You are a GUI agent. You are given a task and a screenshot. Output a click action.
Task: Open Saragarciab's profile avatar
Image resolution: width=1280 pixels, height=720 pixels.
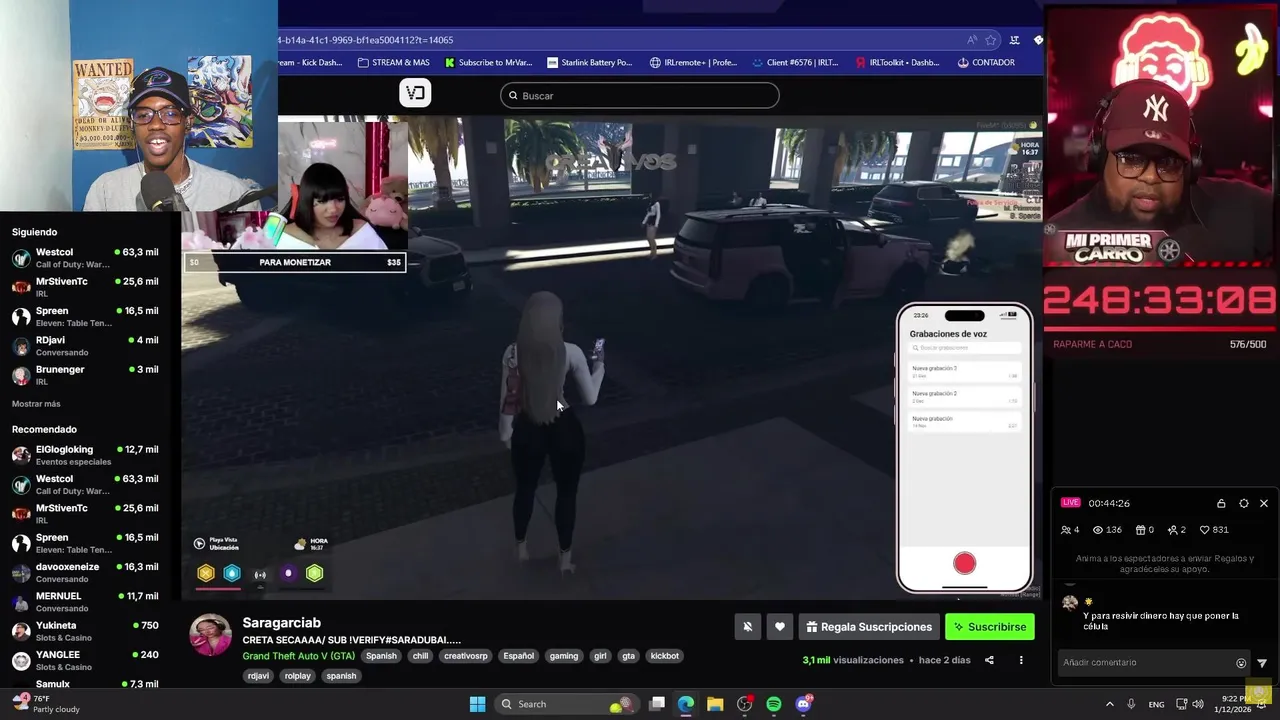point(211,635)
